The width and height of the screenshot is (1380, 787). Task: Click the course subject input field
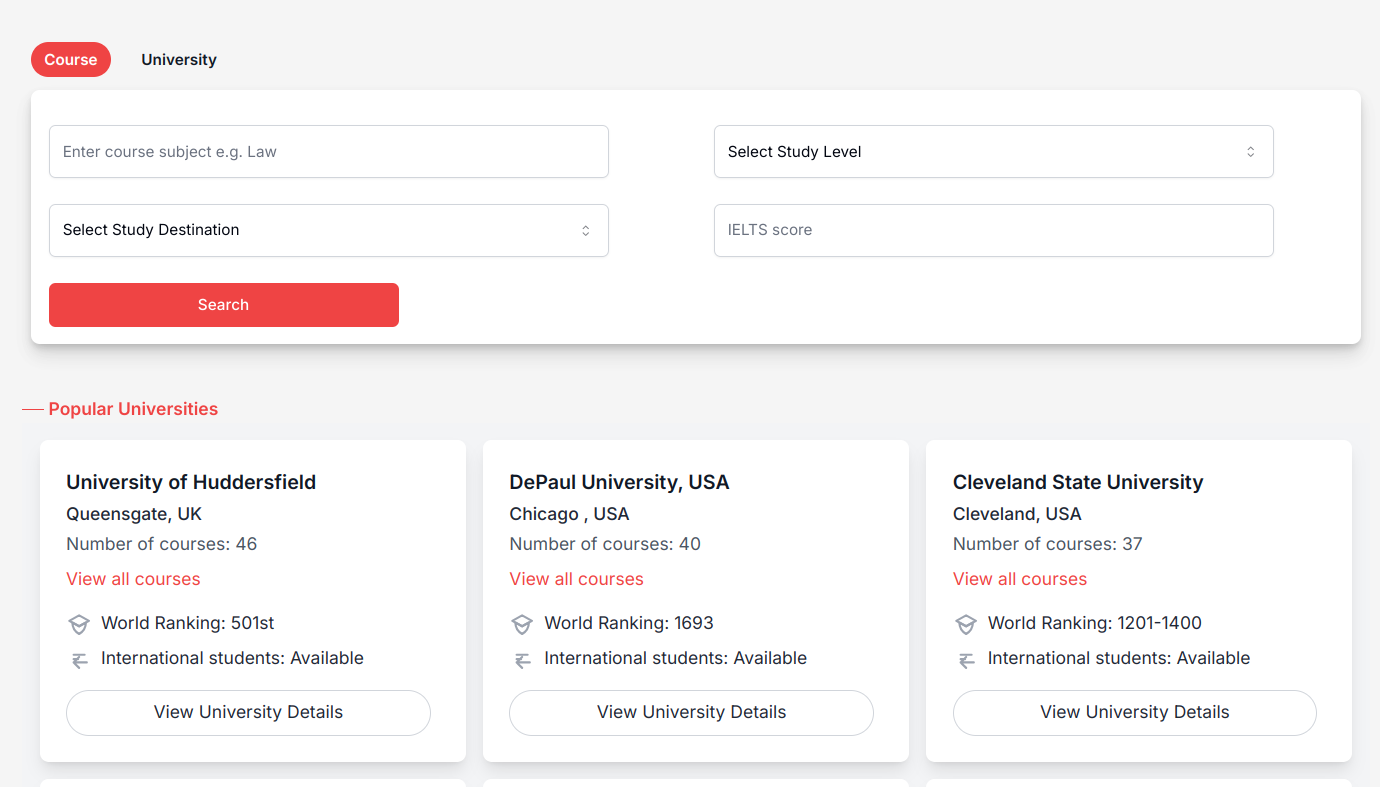point(329,151)
